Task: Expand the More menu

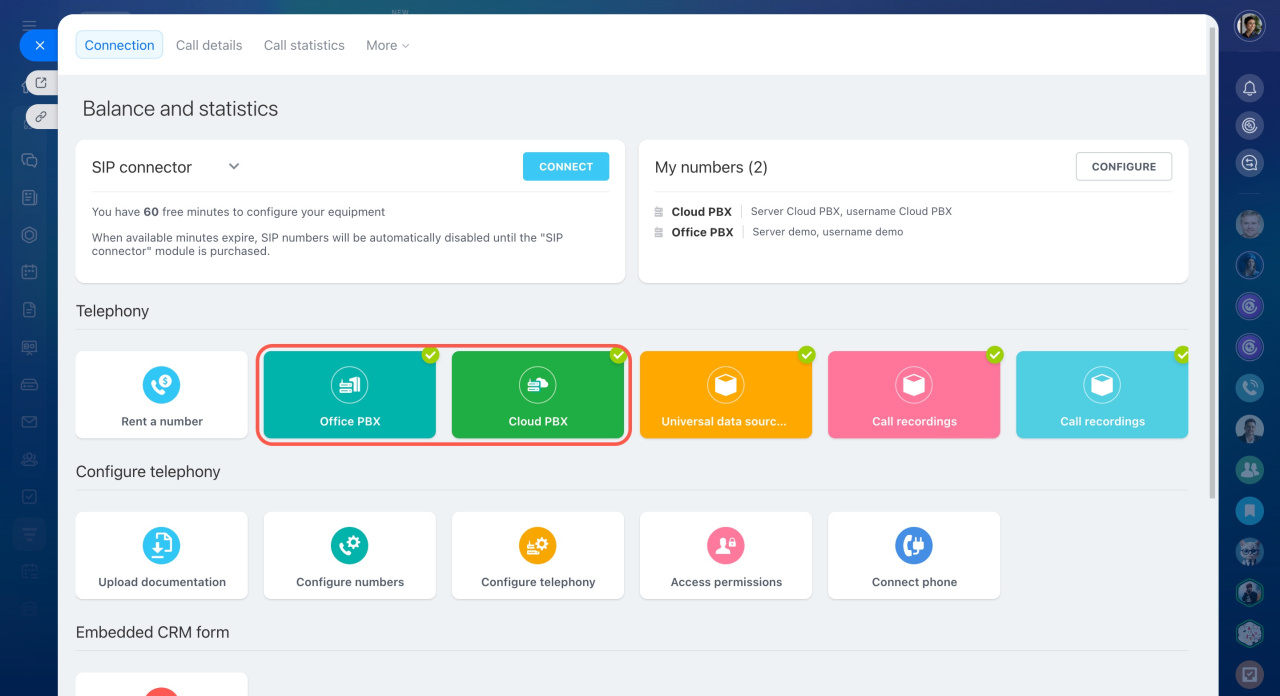Action: pyautogui.click(x=387, y=45)
